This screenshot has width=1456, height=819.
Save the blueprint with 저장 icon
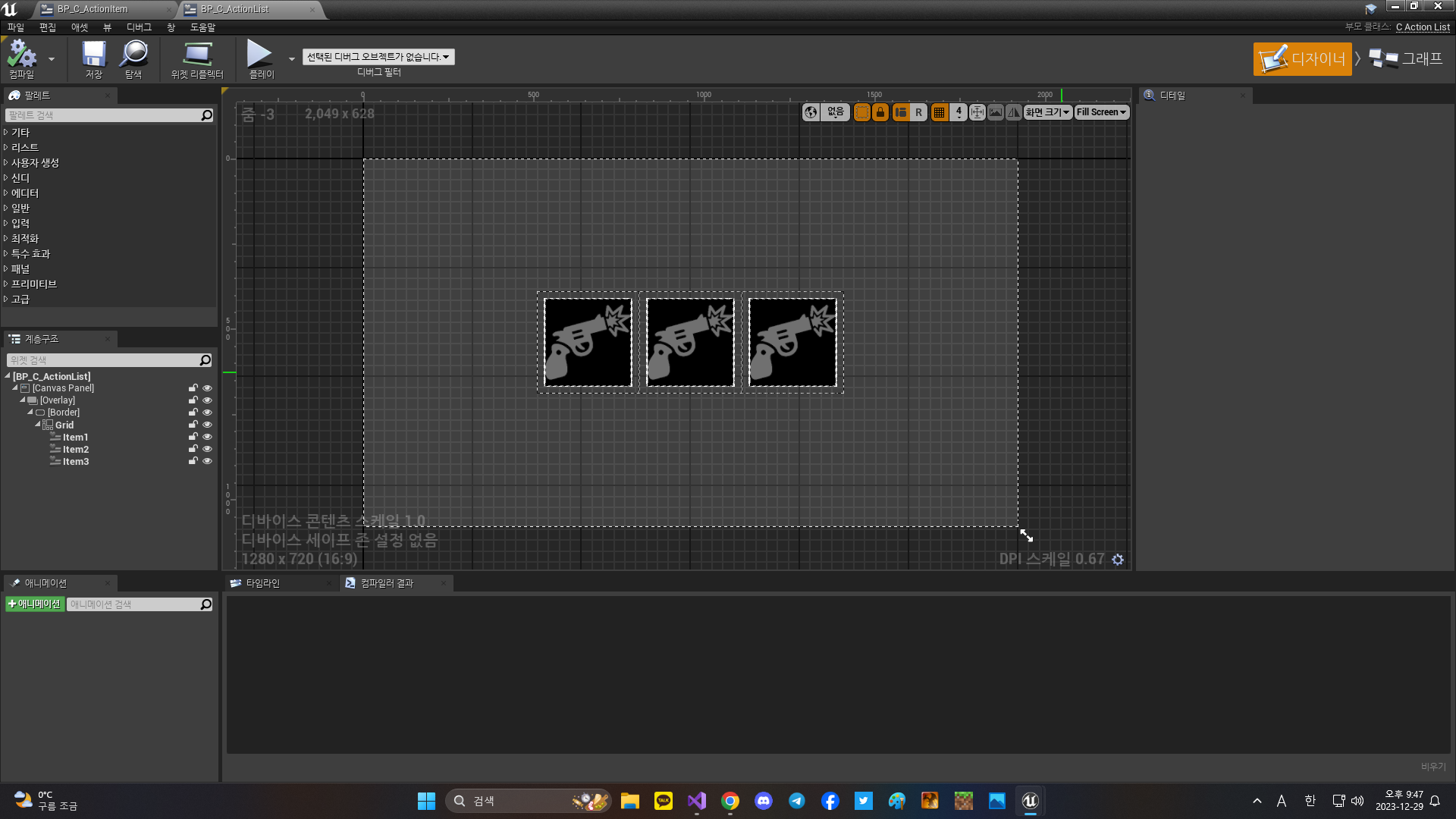pyautogui.click(x=94, y=58)
